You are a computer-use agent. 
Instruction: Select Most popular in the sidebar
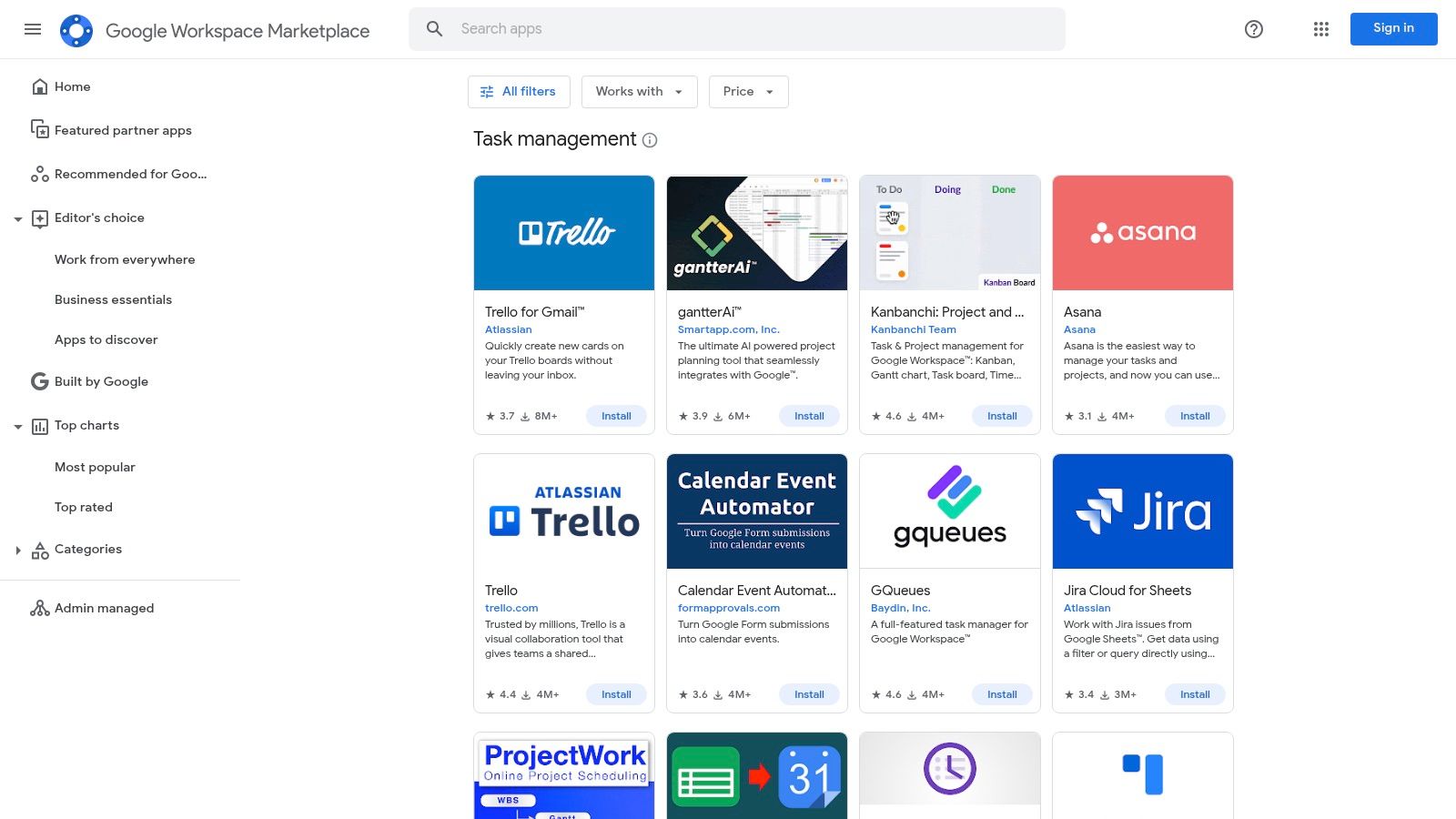(95, 467)
